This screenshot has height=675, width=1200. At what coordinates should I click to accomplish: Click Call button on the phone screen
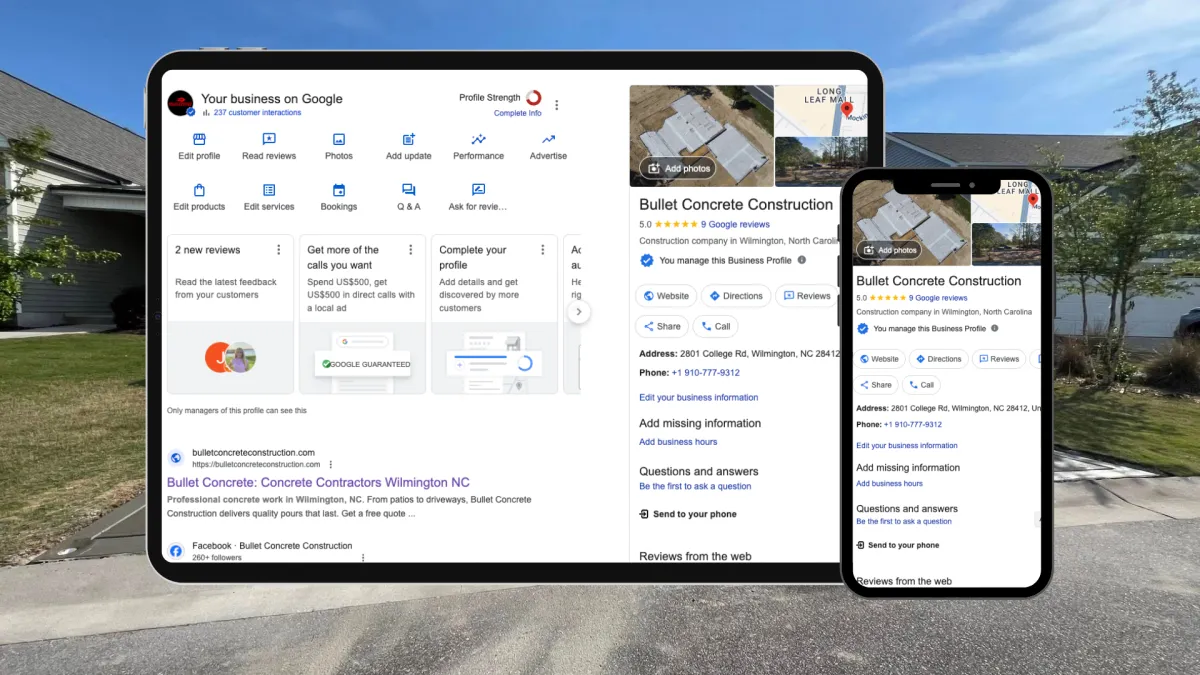coord(921,385)
